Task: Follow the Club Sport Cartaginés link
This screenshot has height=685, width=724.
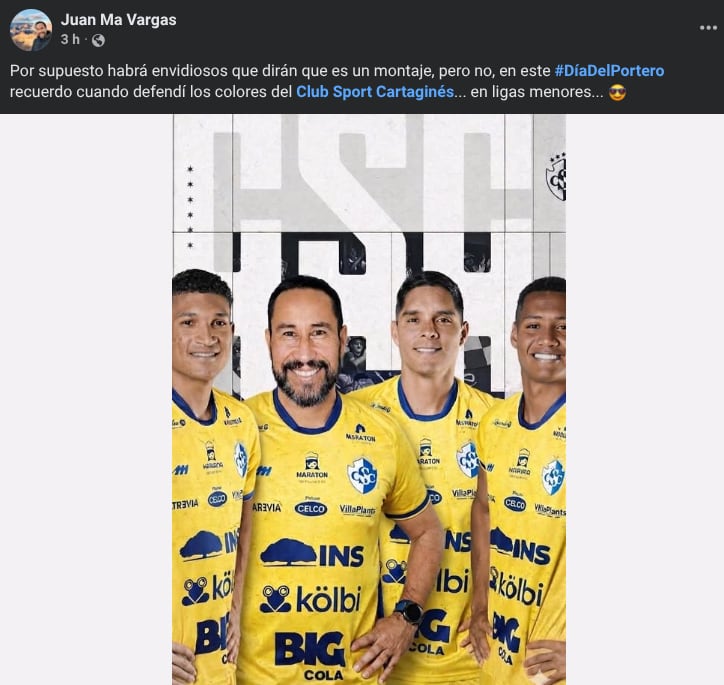Action: [x=375, y=92]
